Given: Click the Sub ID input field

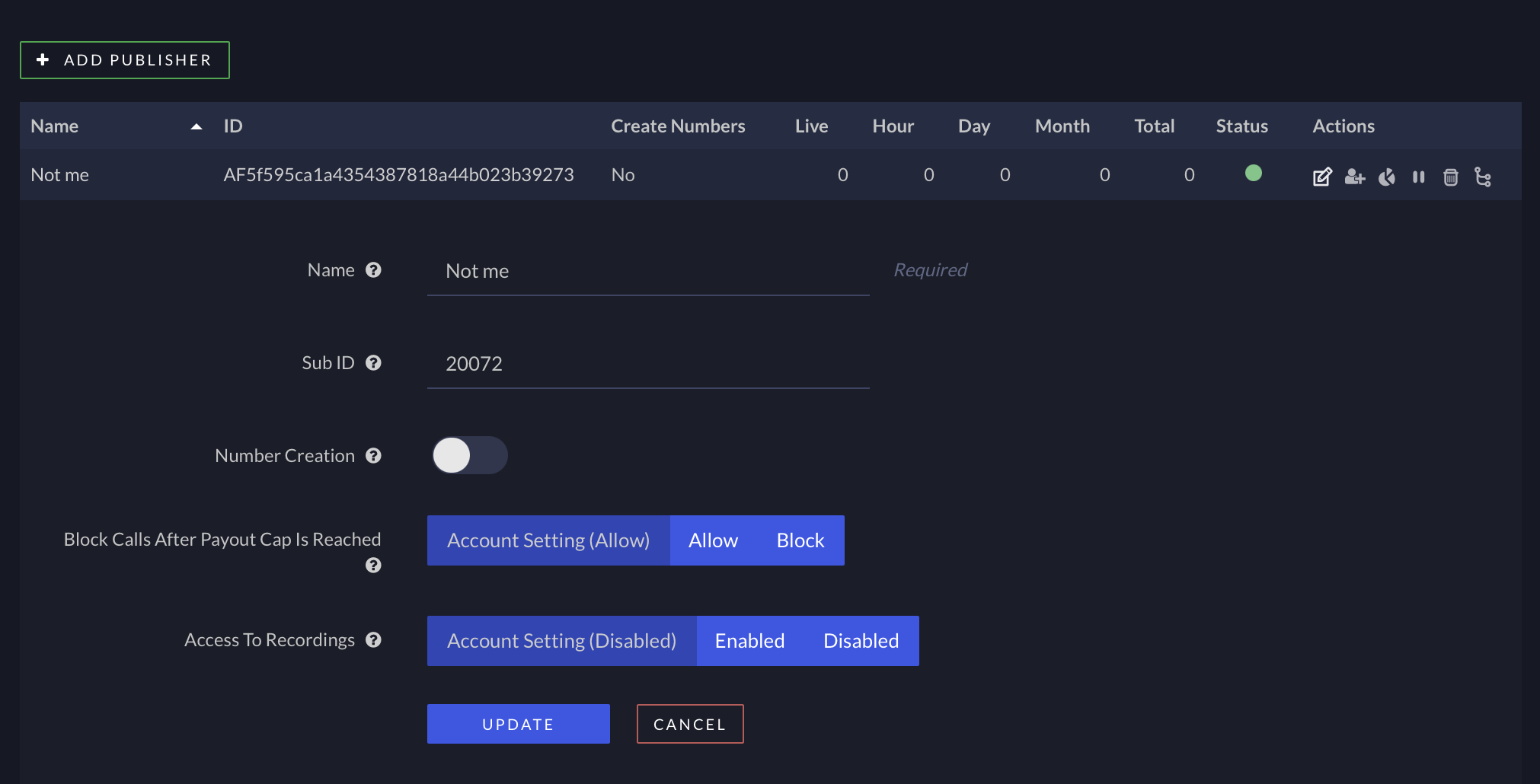Looking at the screenshot, I should (648, 364).
